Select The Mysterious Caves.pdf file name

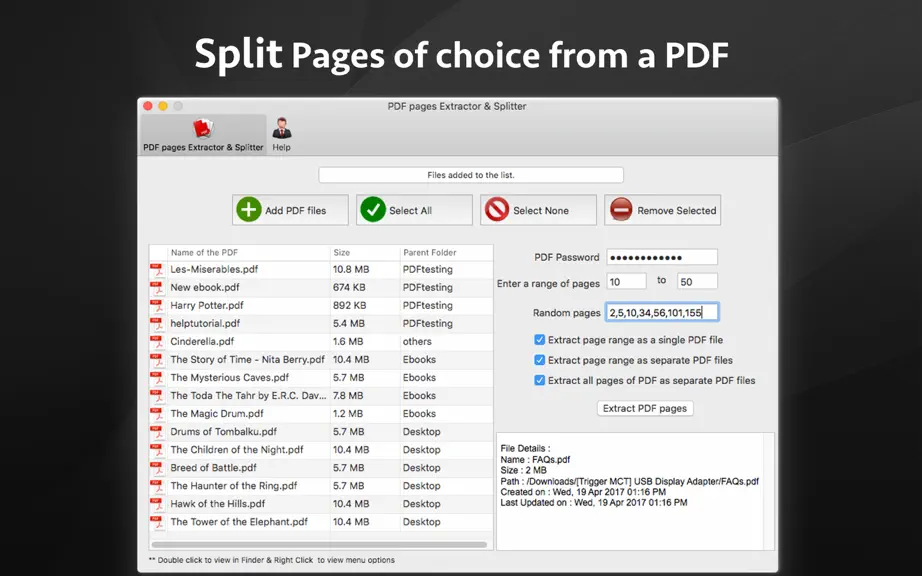230,377
